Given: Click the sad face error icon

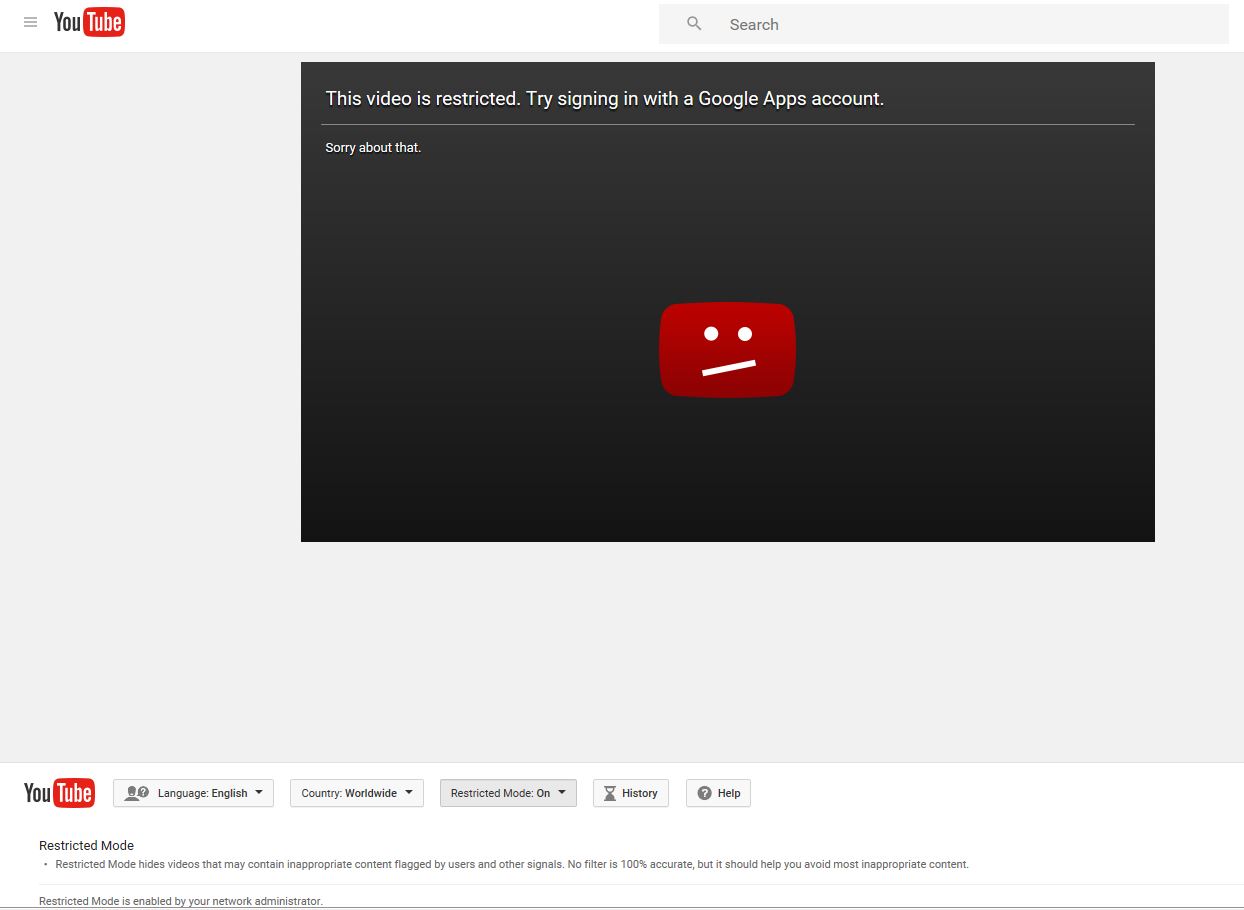Looking at the screenshot, I should click(x=727, y=349).
